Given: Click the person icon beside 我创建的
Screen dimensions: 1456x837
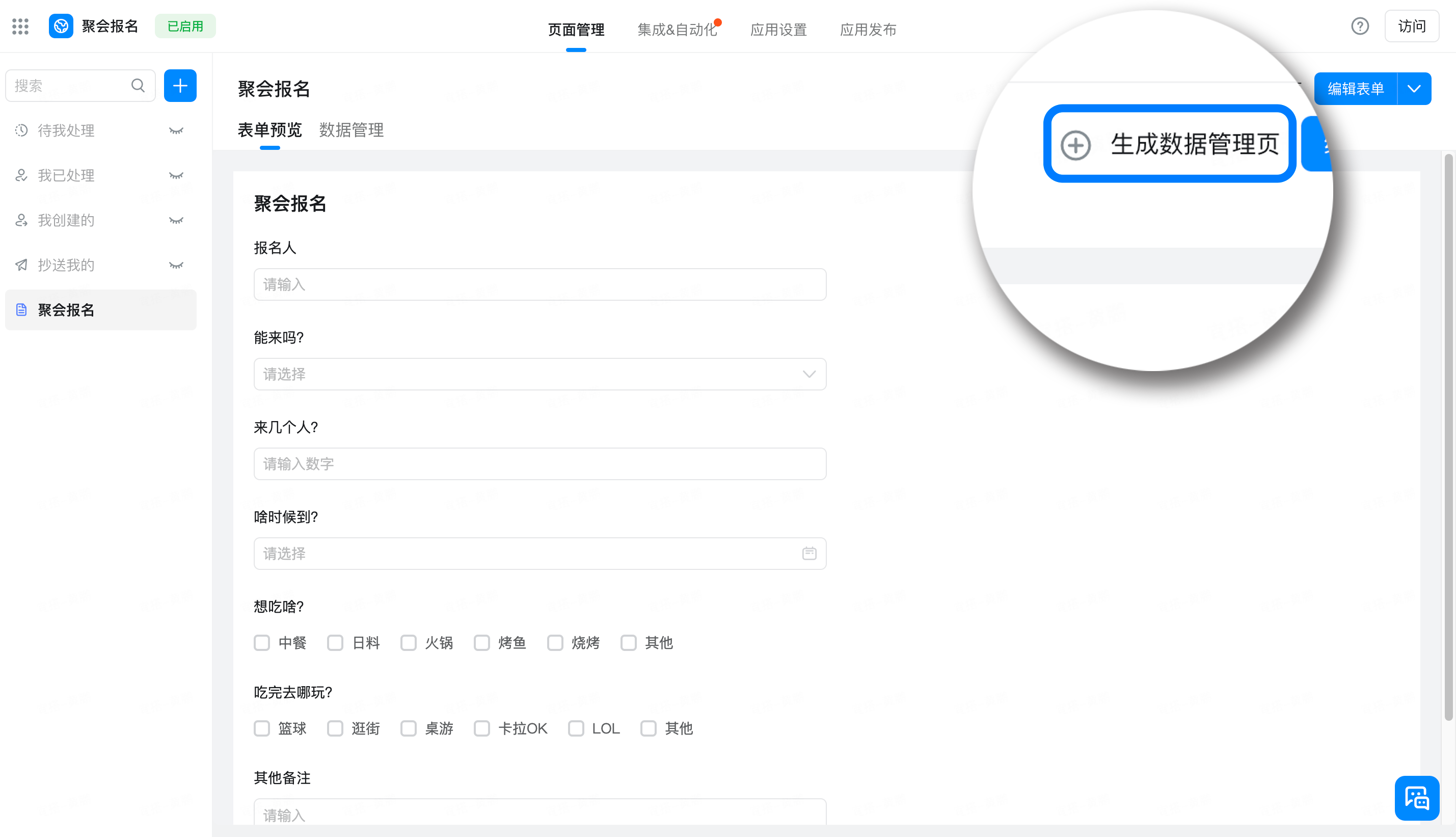Looking at the screenshot, I should click(21, 220).
